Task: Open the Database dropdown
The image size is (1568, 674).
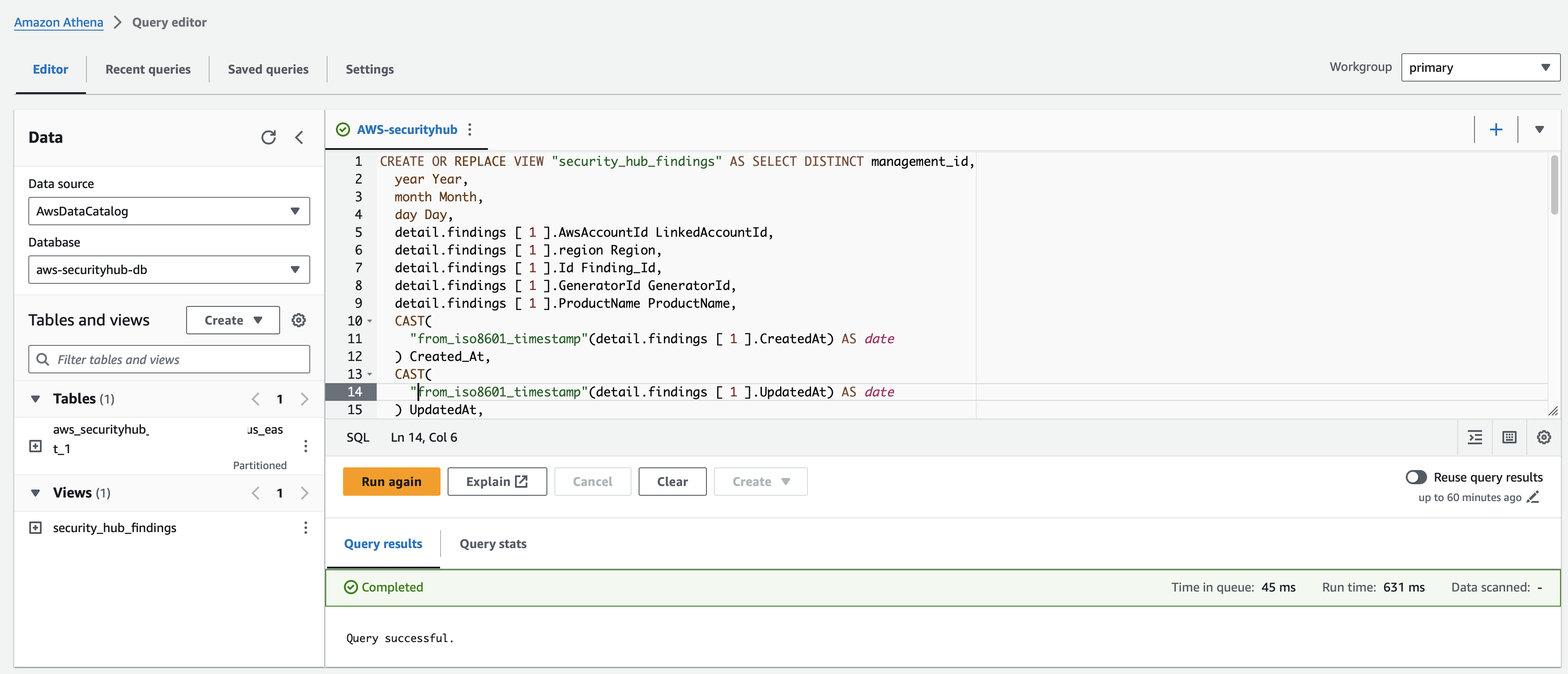Action: [168, 270]
